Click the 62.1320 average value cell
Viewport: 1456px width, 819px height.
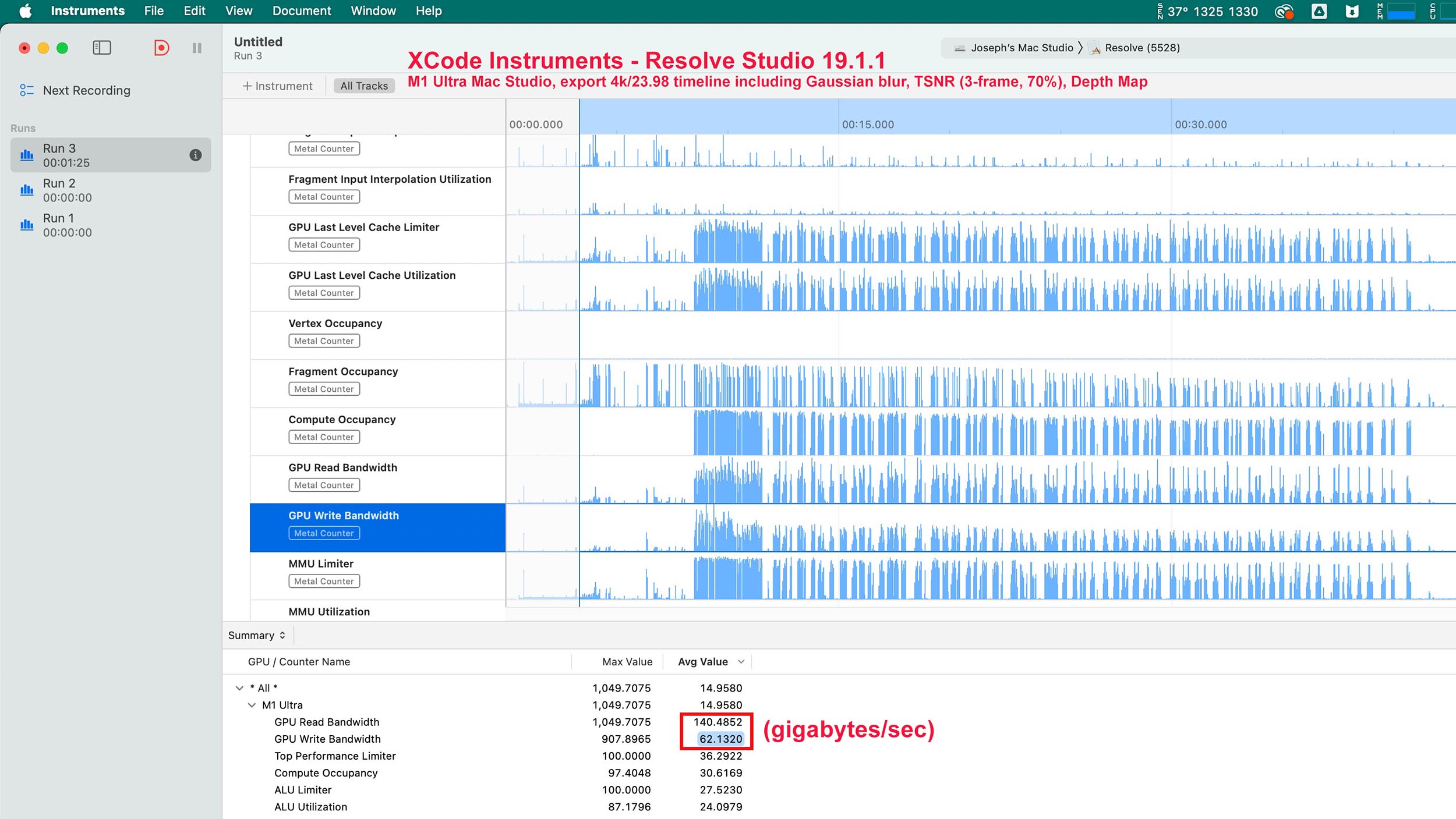pos(720,739)
